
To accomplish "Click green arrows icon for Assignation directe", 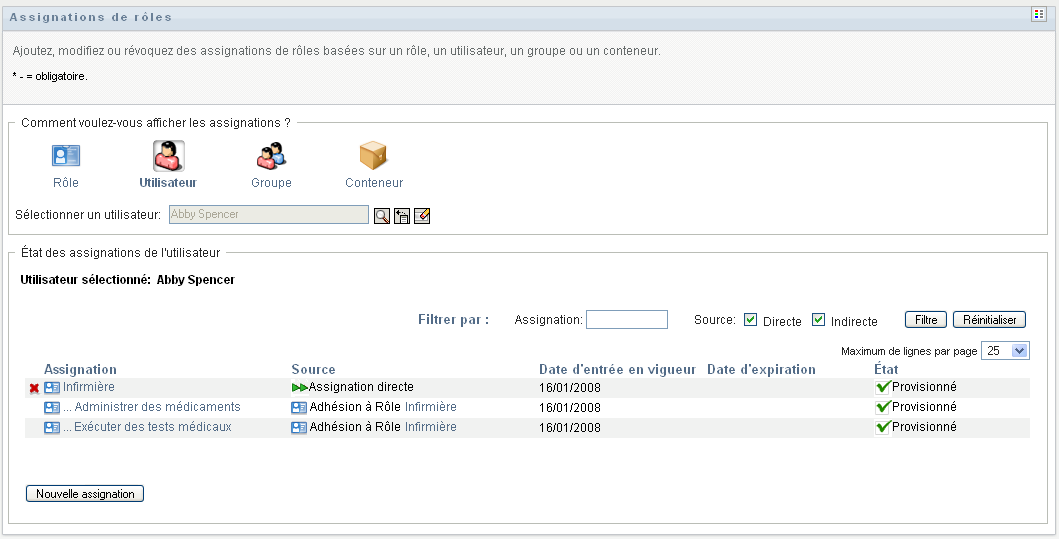I will (x=299, y=388).
